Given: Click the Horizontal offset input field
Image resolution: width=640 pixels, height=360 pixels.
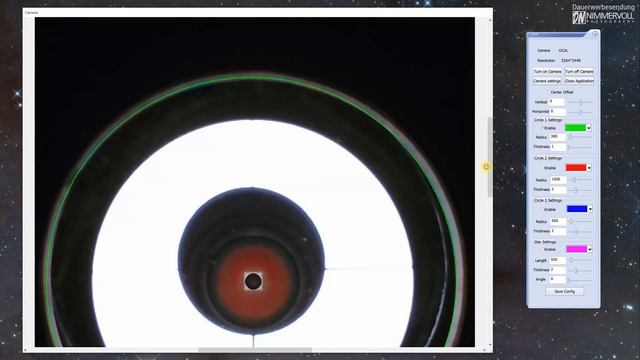Looking at the screenshot, I should [558, 111].
